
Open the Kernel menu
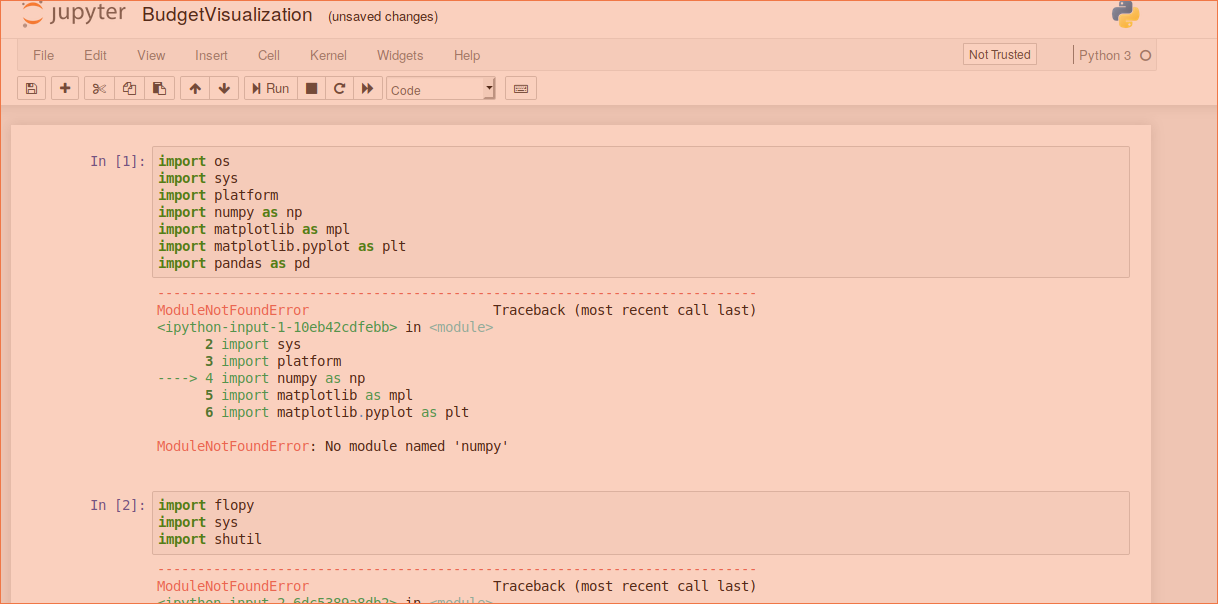[x=328, y=55]
